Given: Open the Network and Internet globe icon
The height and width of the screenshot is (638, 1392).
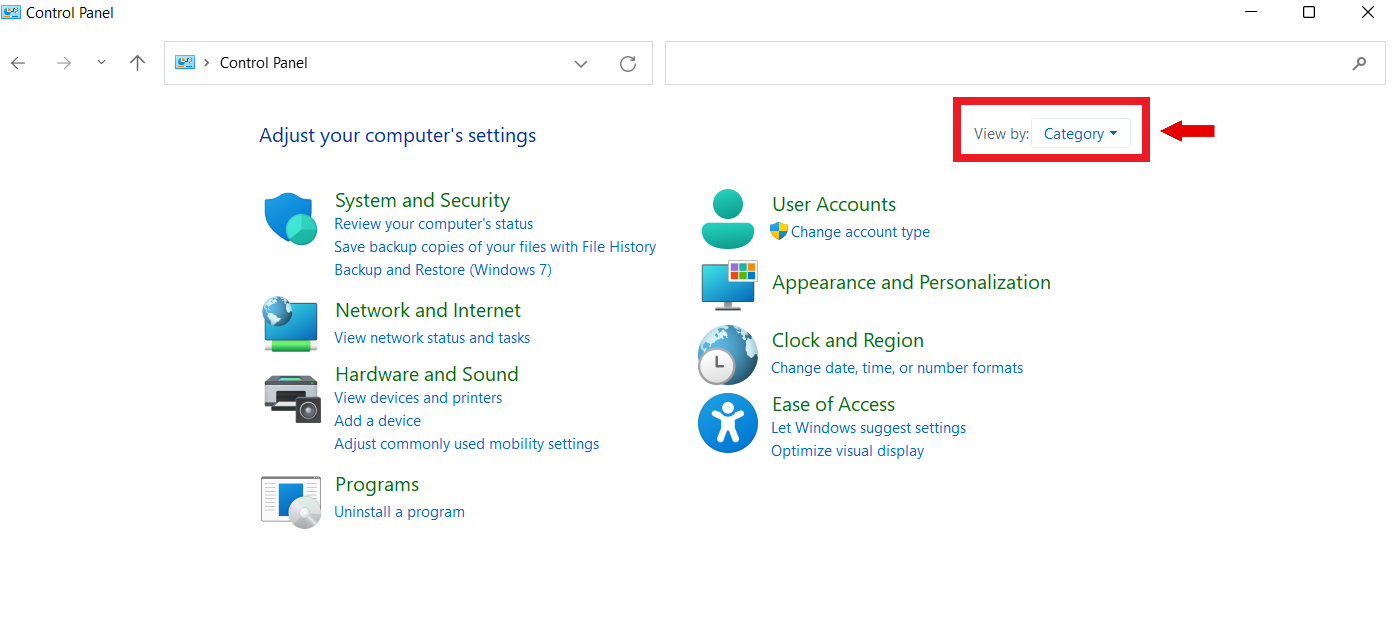Looking at the screenshot, I should (290, 324).
